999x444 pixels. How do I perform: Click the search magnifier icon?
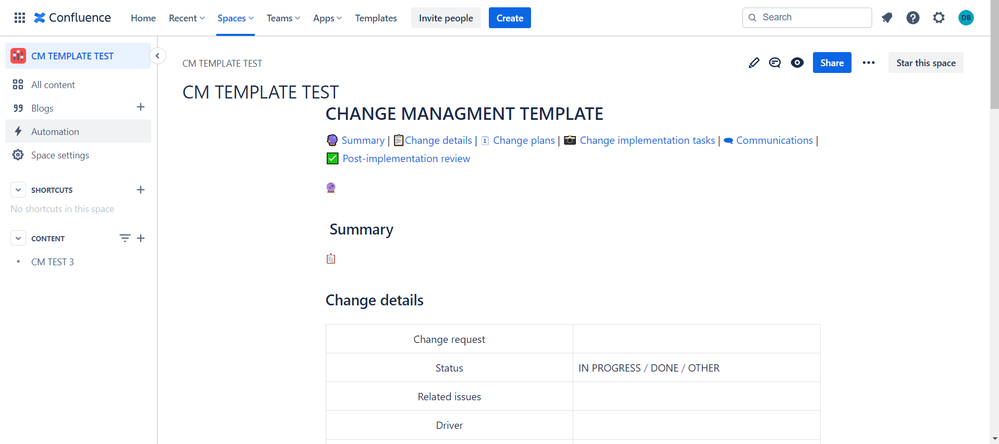(752, 18)
